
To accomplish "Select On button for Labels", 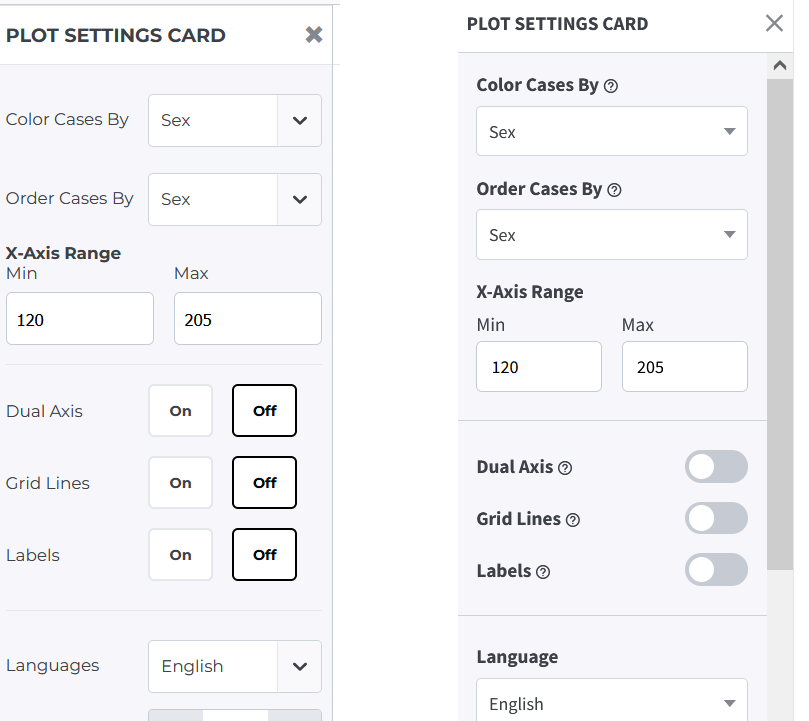I will (181, 555).
